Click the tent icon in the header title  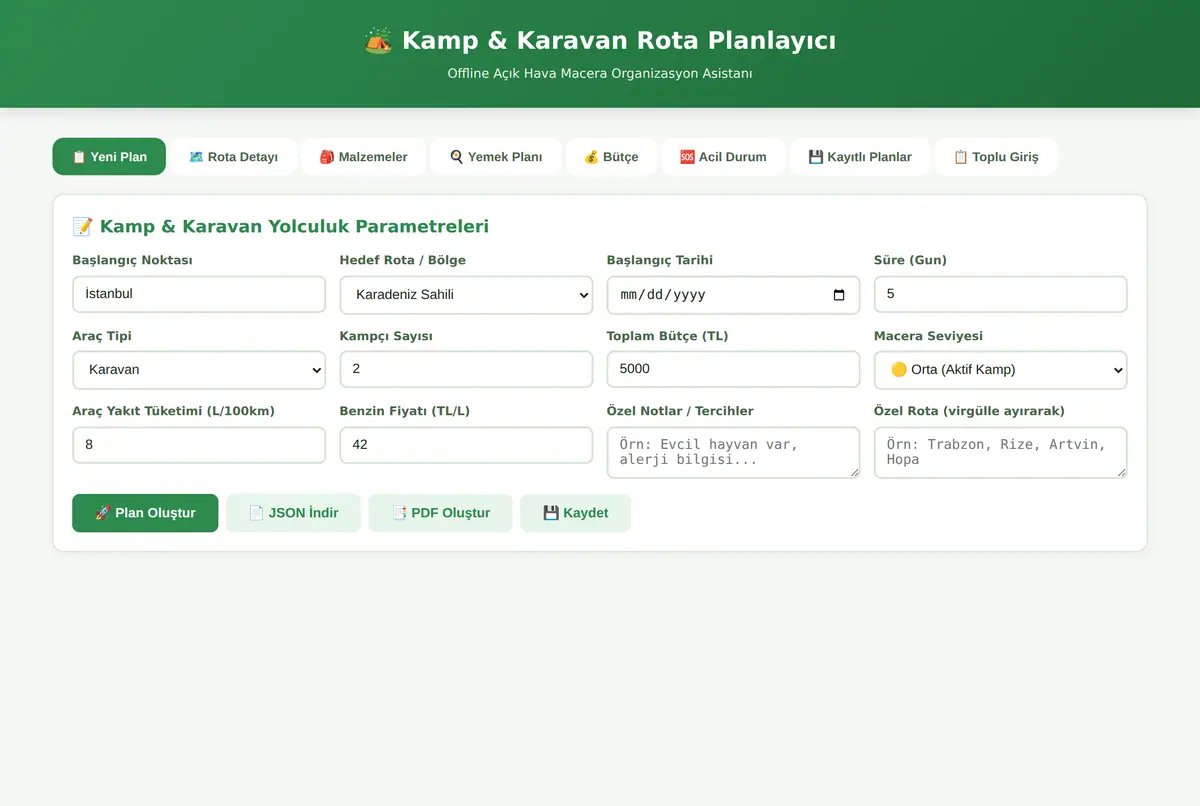coord(378,41)
